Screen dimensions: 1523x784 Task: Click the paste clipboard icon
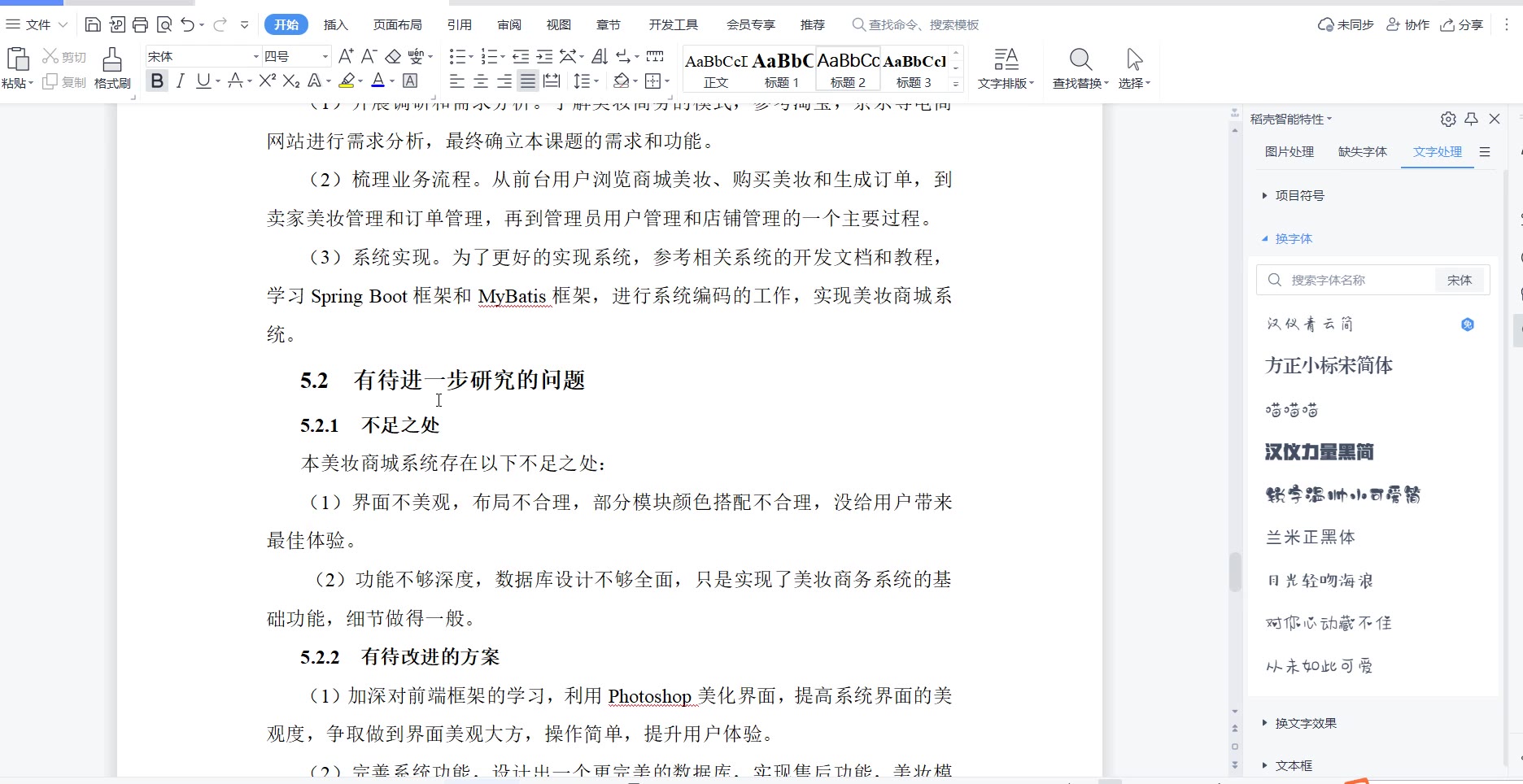18,59
